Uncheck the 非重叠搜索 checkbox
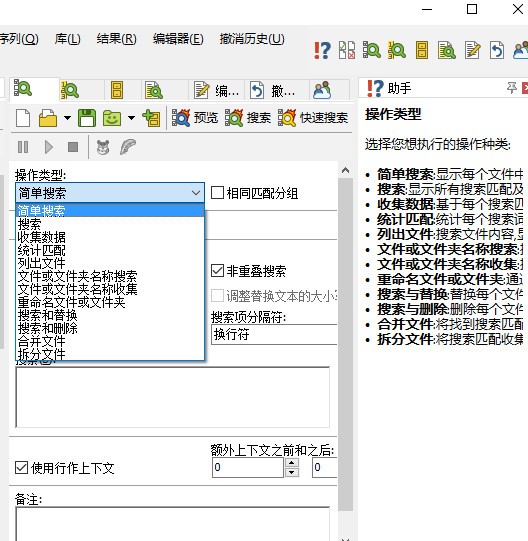 tap(217, 271)
